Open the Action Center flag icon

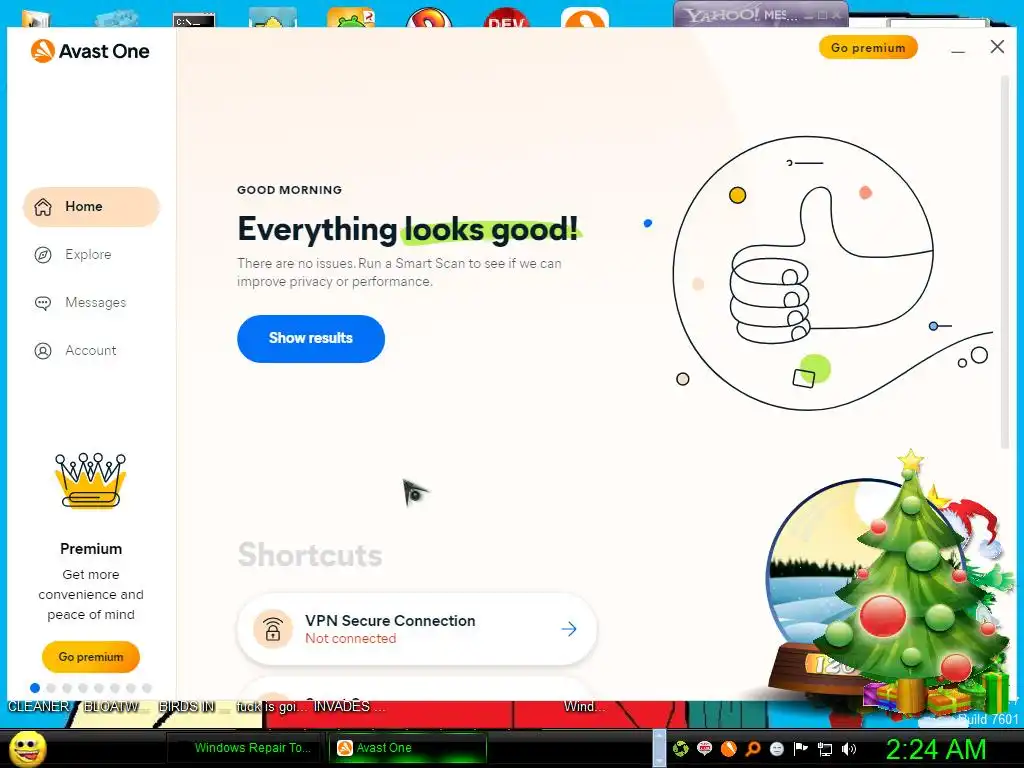tap(801, 748)
